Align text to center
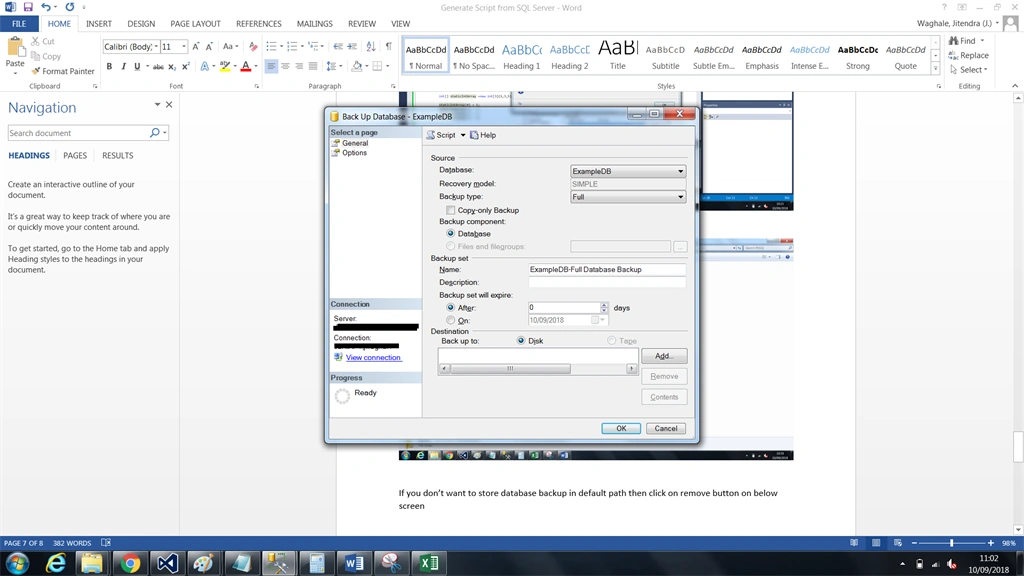The height and width of the screenshot is (576, 1024). tap(285, 66)
